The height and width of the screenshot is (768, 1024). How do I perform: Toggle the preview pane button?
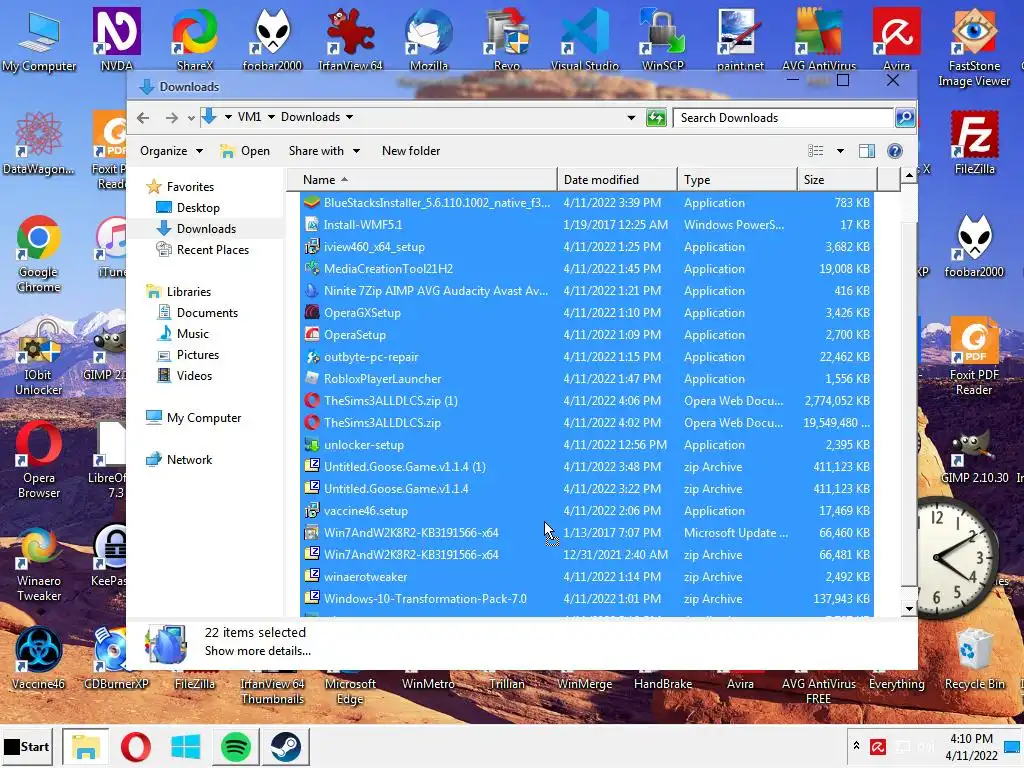click(x=867, y=151)
